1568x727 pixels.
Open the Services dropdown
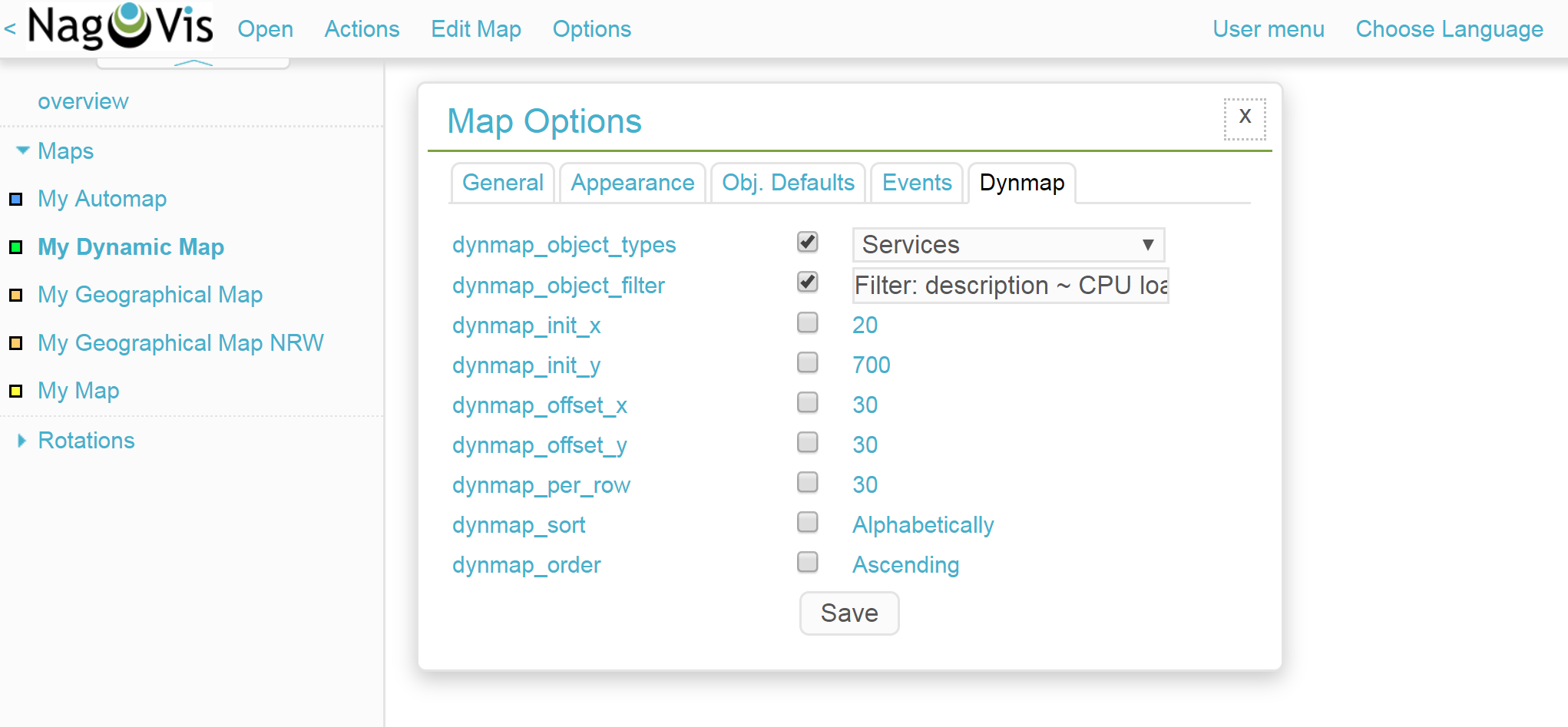1007,244
